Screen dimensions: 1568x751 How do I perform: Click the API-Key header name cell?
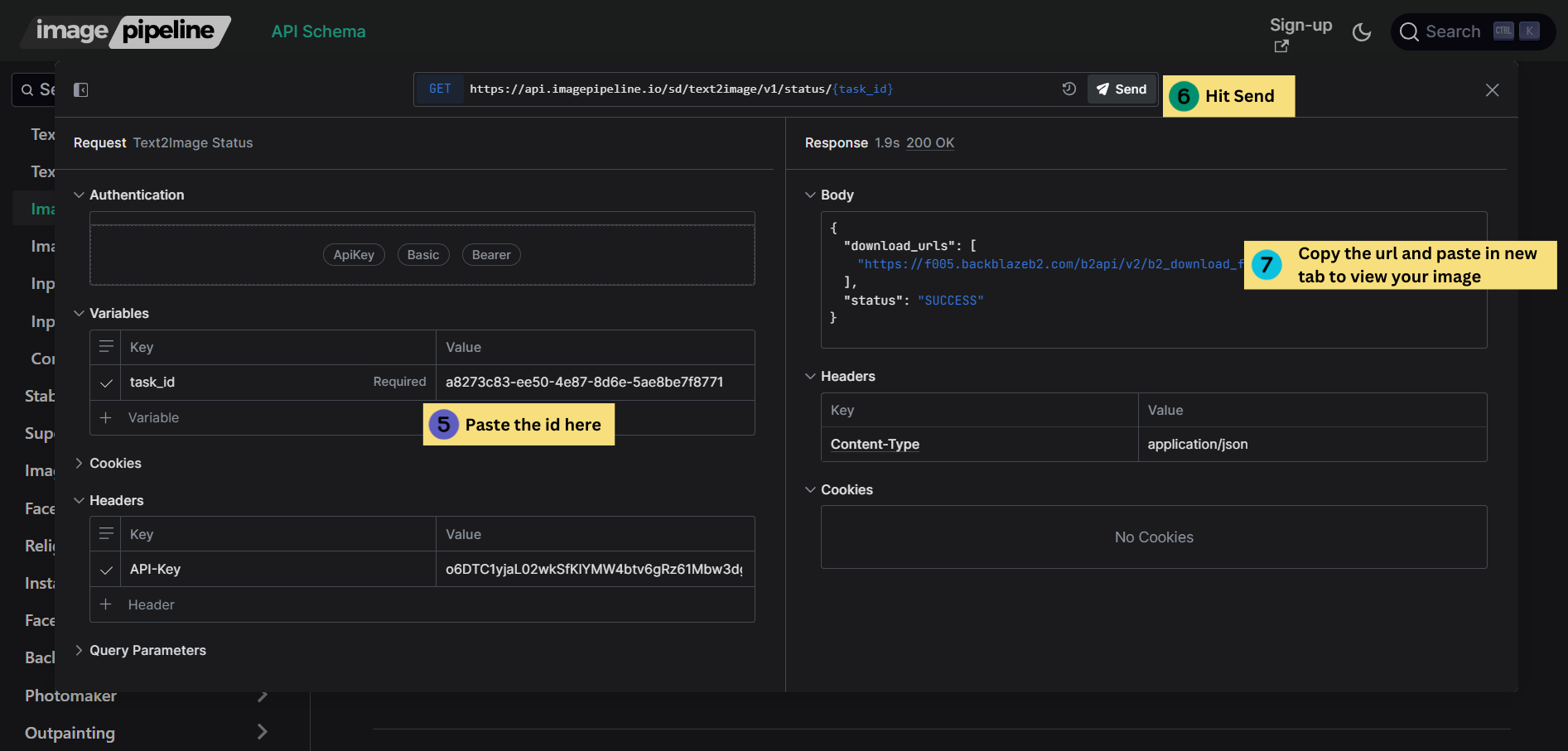pos(277,570)
